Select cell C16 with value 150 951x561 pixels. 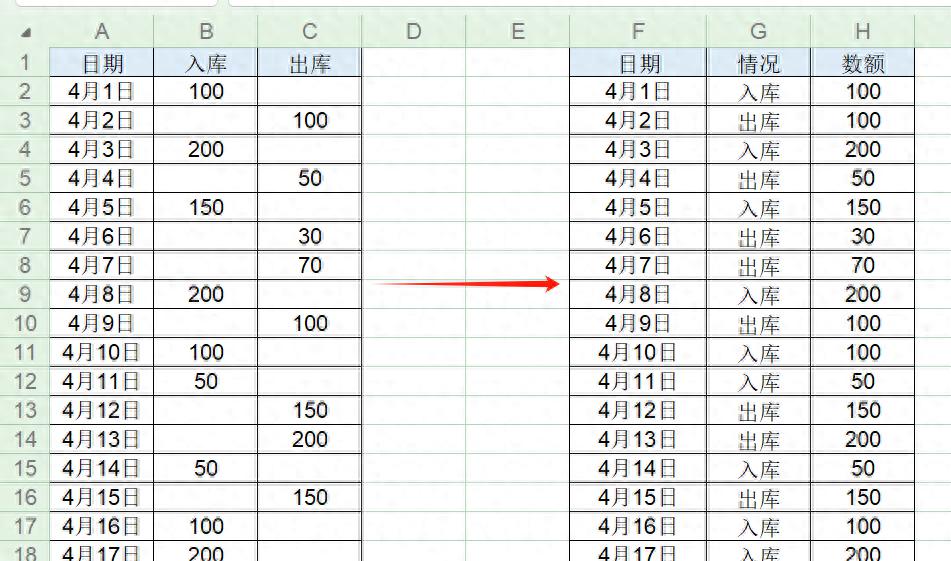309,497
